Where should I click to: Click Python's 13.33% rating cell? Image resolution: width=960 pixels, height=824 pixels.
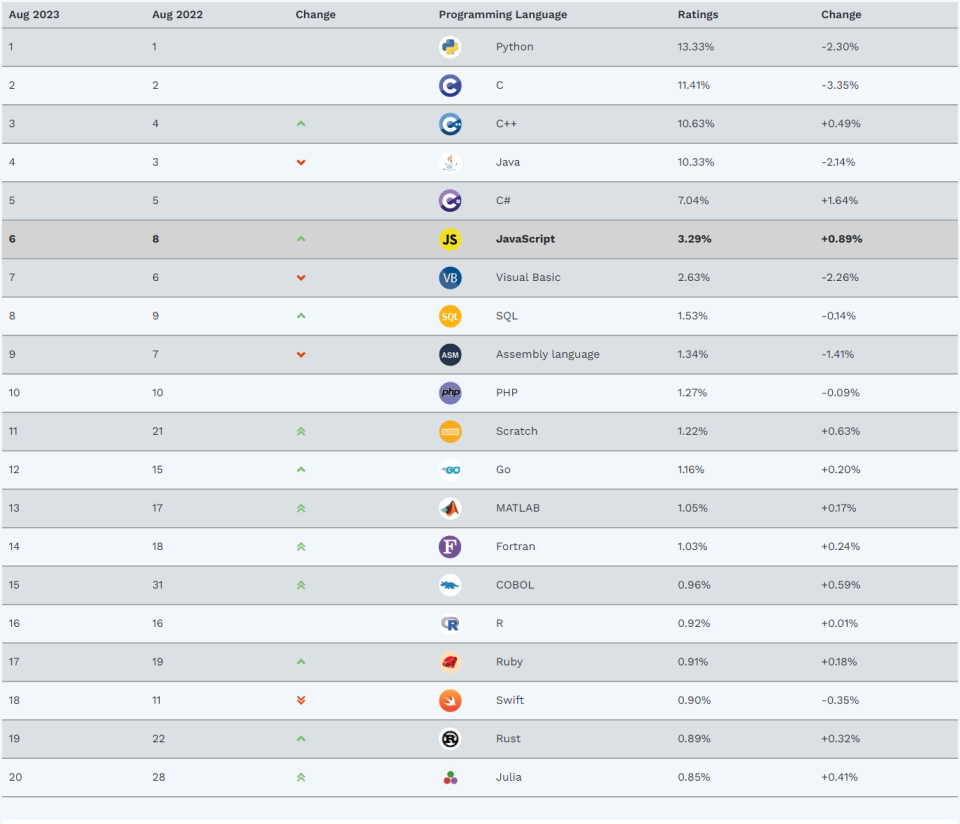point(694,47)
